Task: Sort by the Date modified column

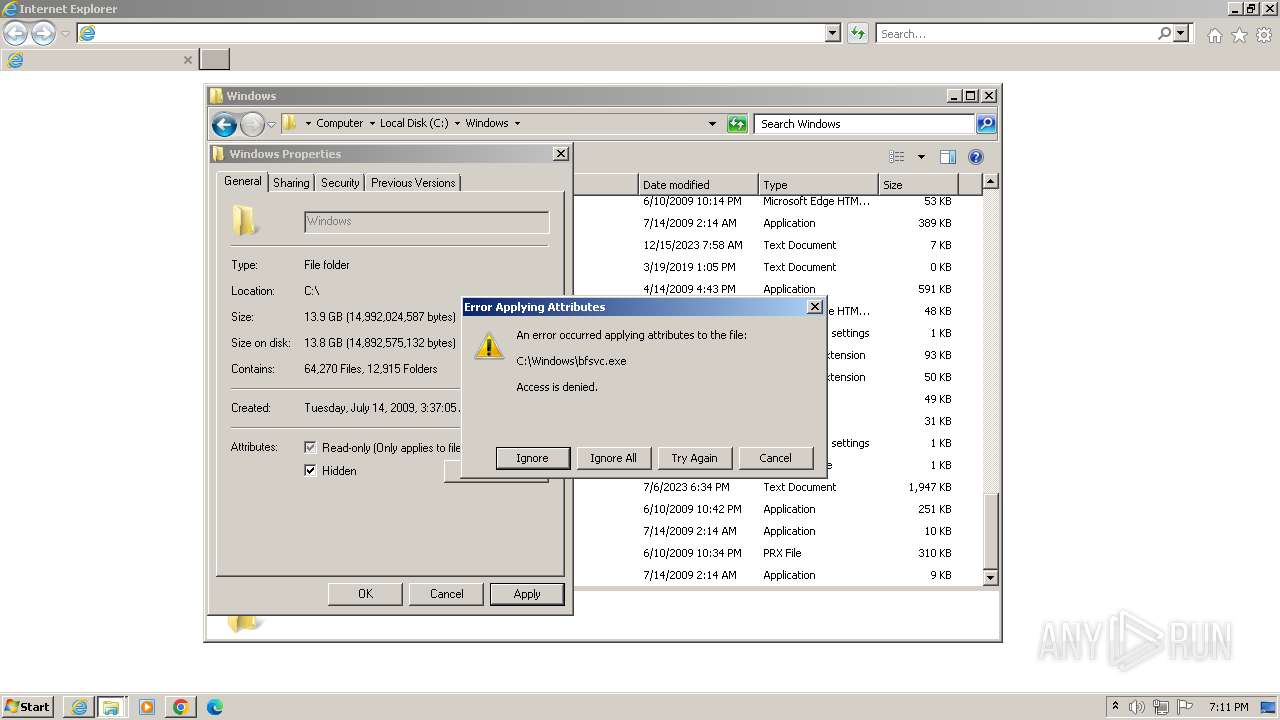Action: (698, 185)
